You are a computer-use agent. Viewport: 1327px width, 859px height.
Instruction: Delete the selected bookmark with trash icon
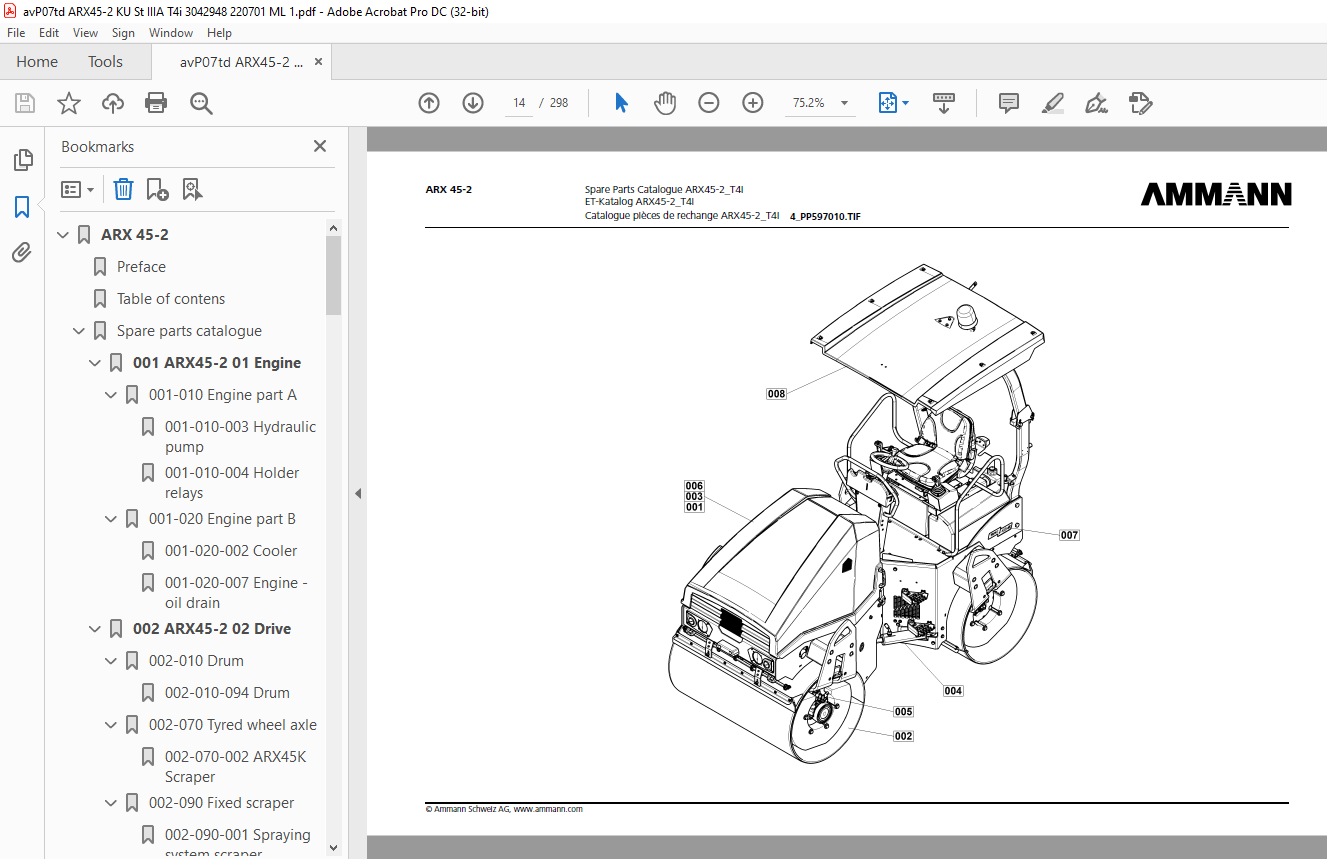(x=123, y=189)
